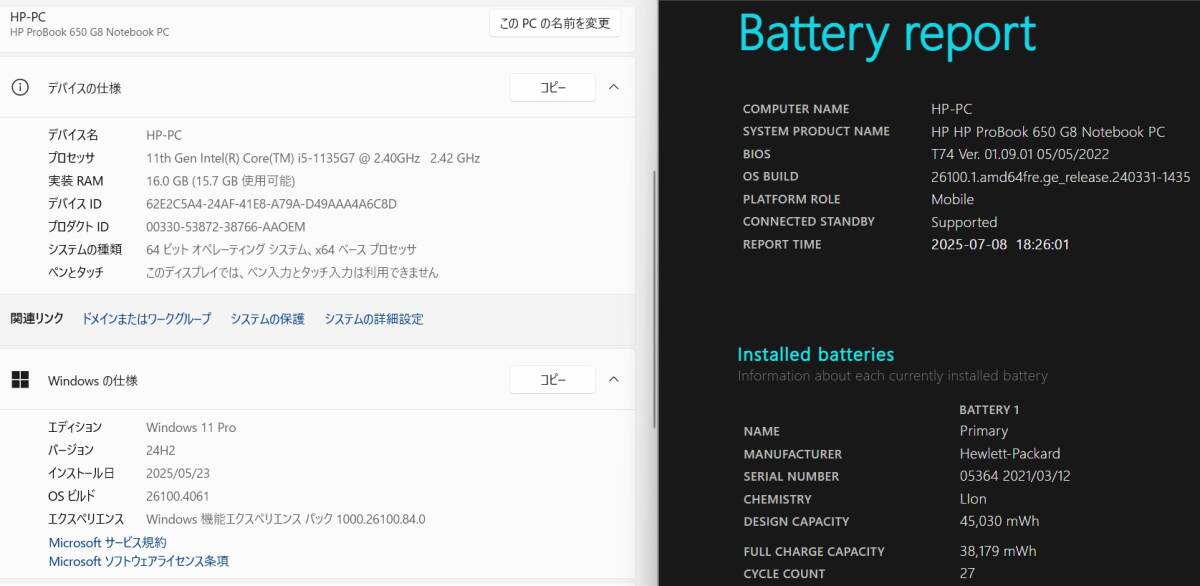Select product ID 00330-53872-38766-AAOEM
1200x586 pixels.
pos(226,227)
